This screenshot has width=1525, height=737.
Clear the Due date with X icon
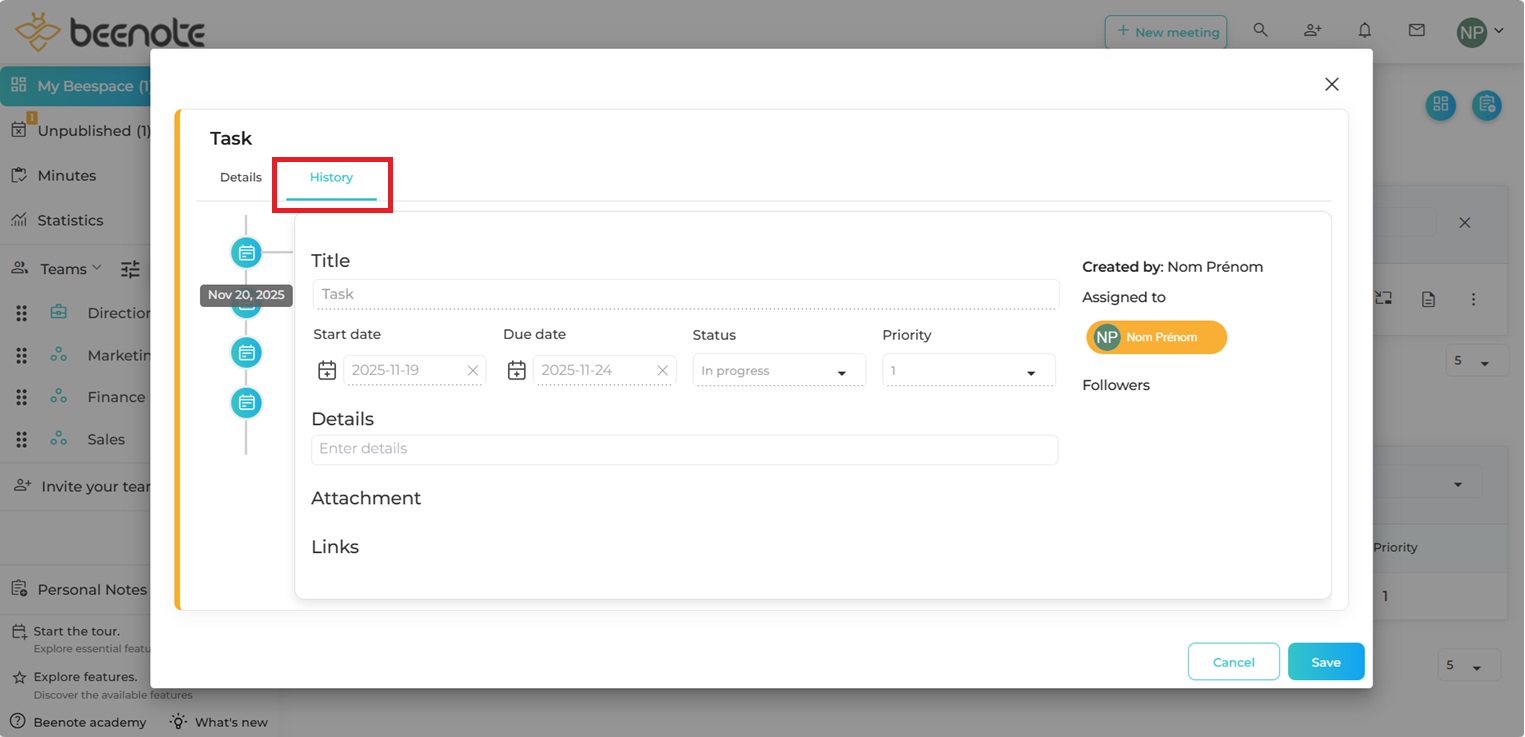tap(662, 371)
